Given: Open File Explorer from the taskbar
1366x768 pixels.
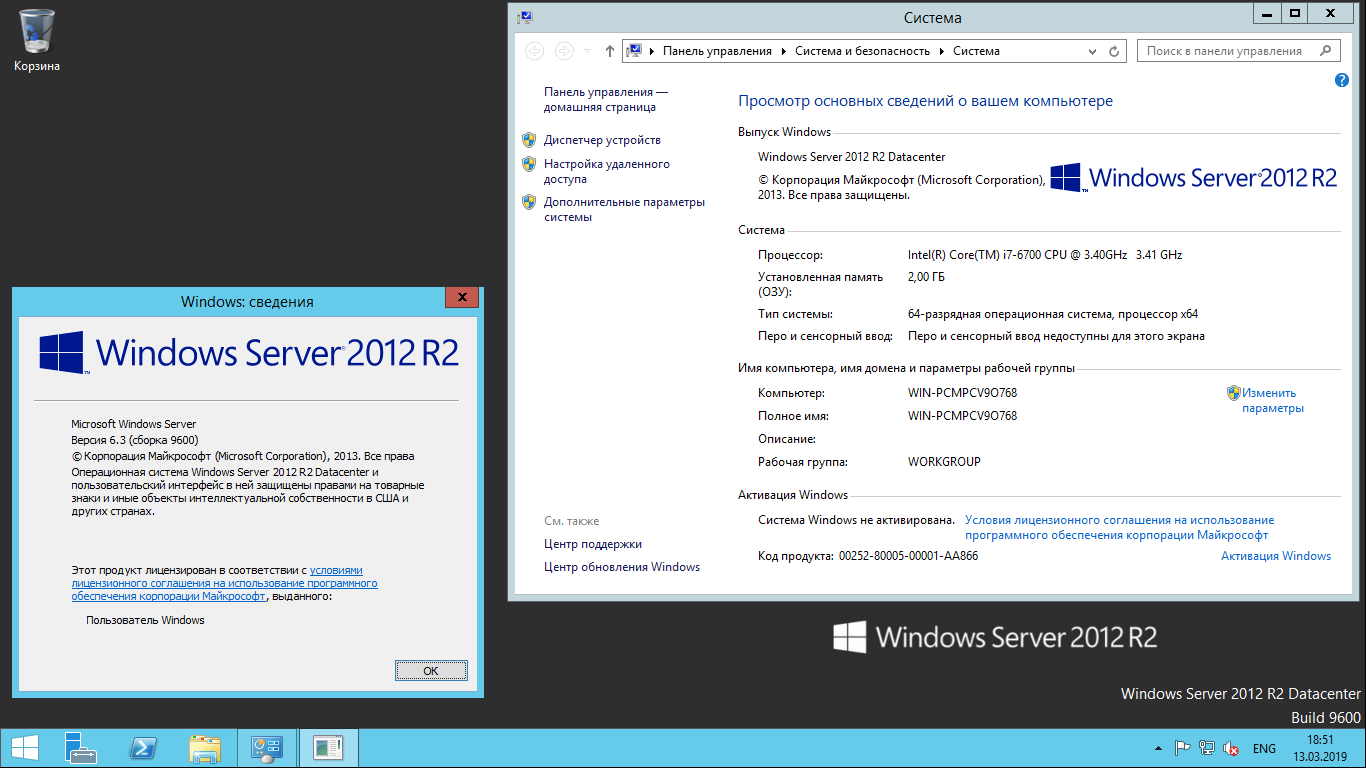Looking at the screenshot, I should coord(205,748).
